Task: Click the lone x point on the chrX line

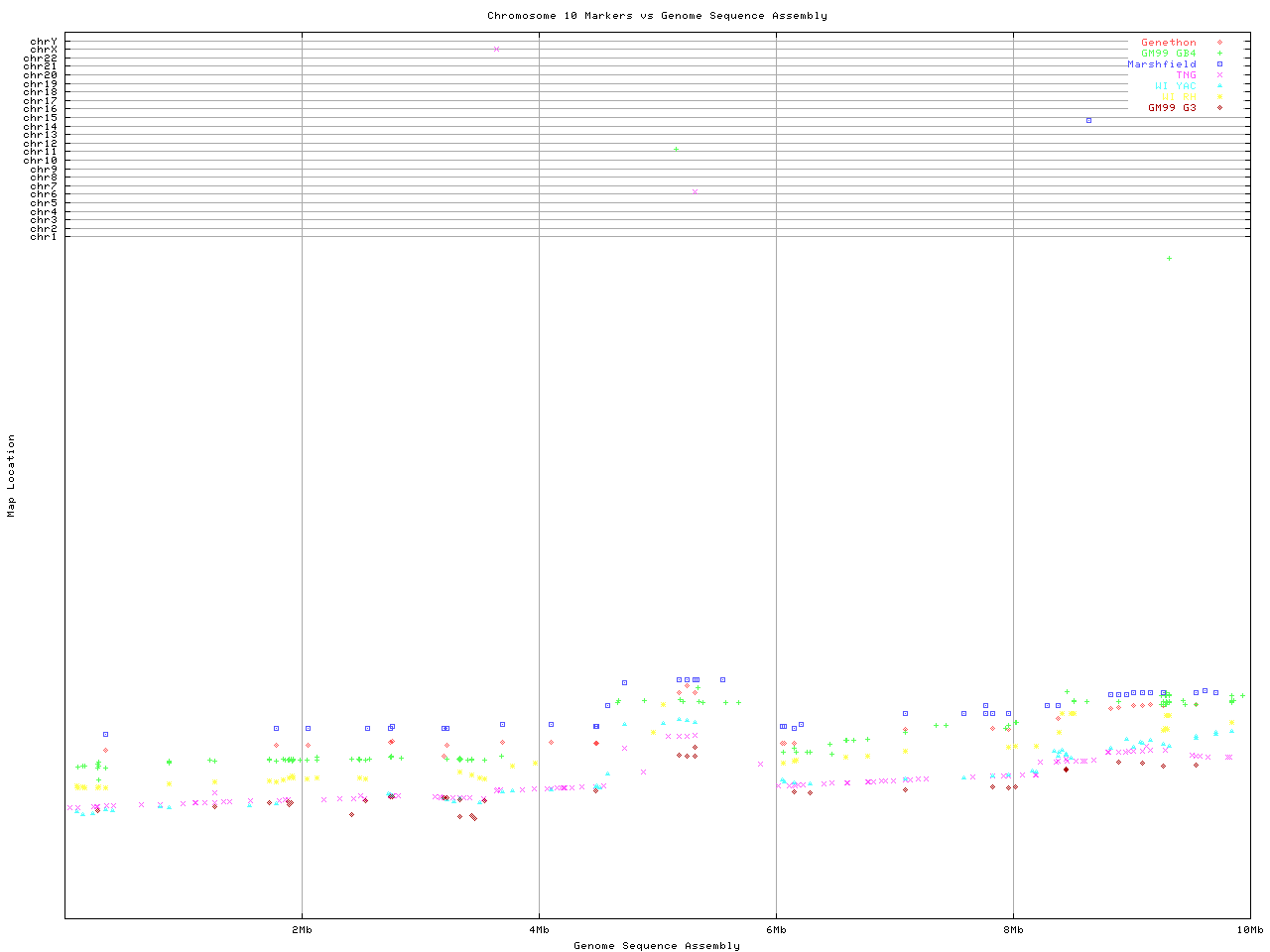Action: 496,49
